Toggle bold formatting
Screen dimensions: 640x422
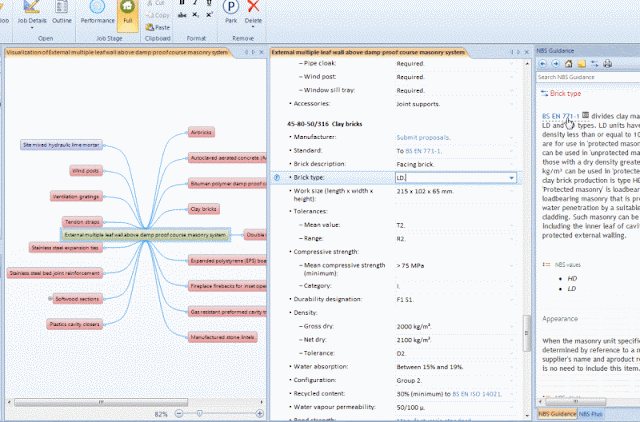[182, 3]
